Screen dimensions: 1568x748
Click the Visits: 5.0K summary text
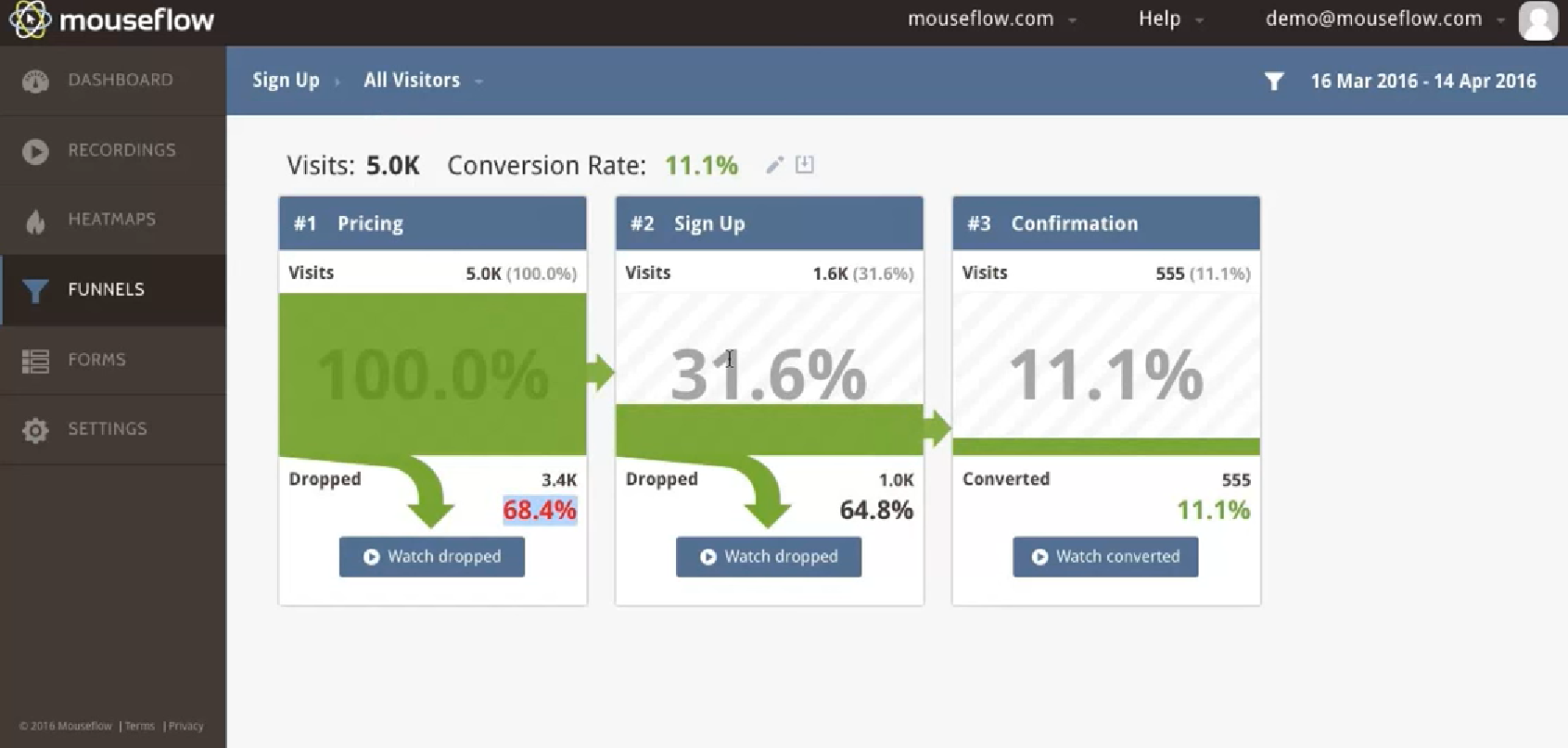point(353,165)
